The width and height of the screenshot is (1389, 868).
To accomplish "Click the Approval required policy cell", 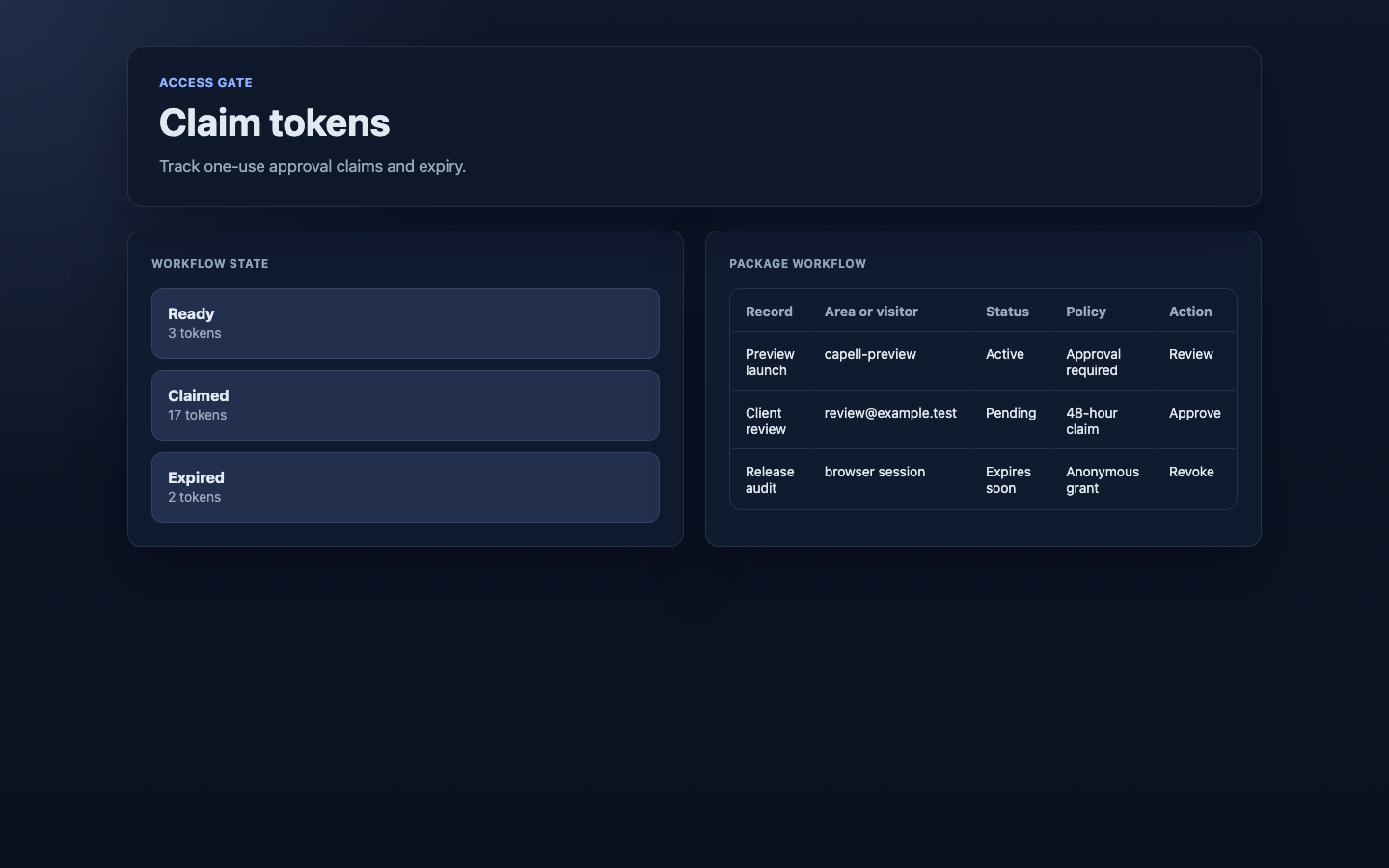I will [x=1103, y=362].
